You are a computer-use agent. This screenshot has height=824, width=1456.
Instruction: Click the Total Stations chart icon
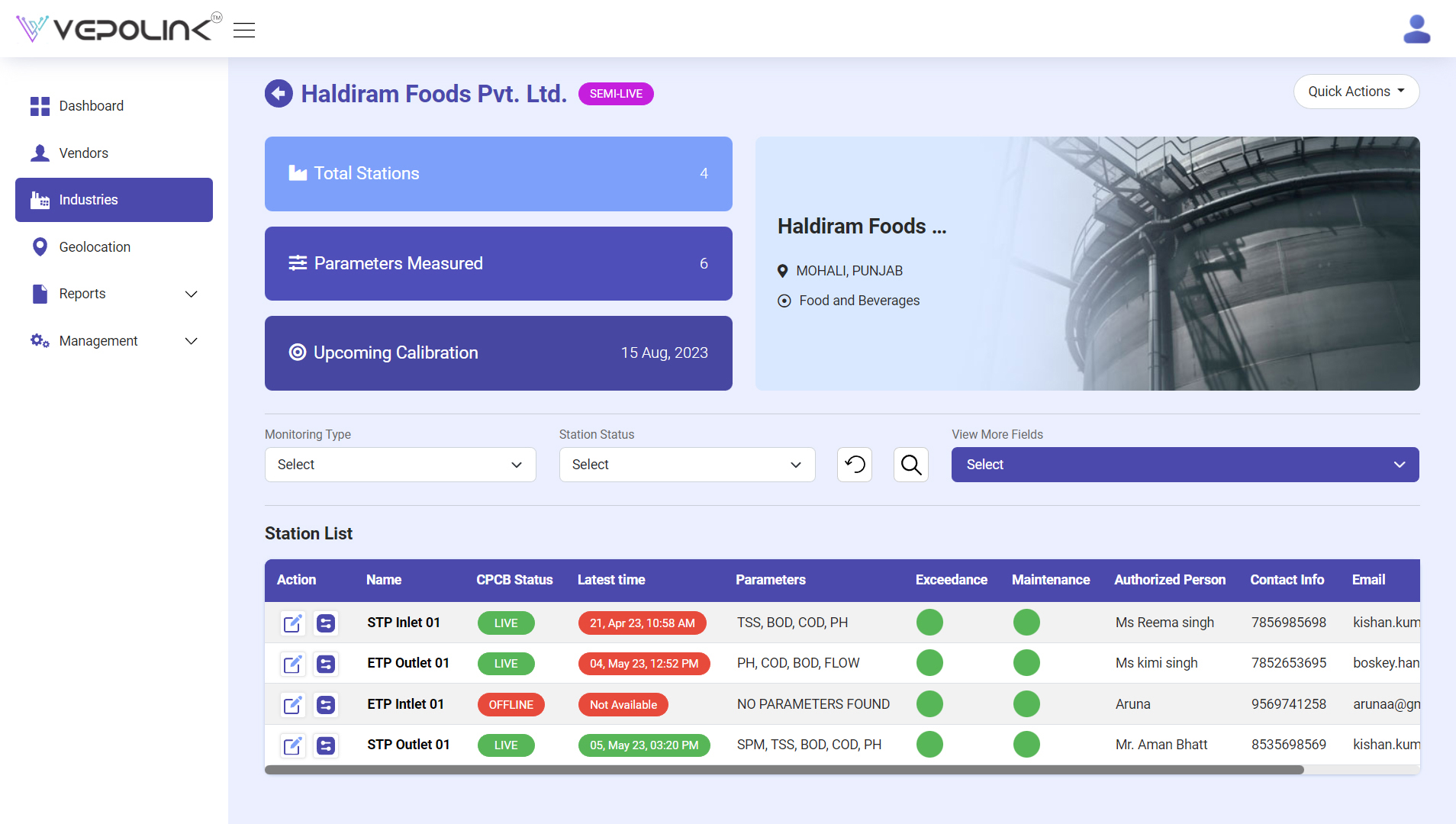pyautogui.click(x=298, y=173)
